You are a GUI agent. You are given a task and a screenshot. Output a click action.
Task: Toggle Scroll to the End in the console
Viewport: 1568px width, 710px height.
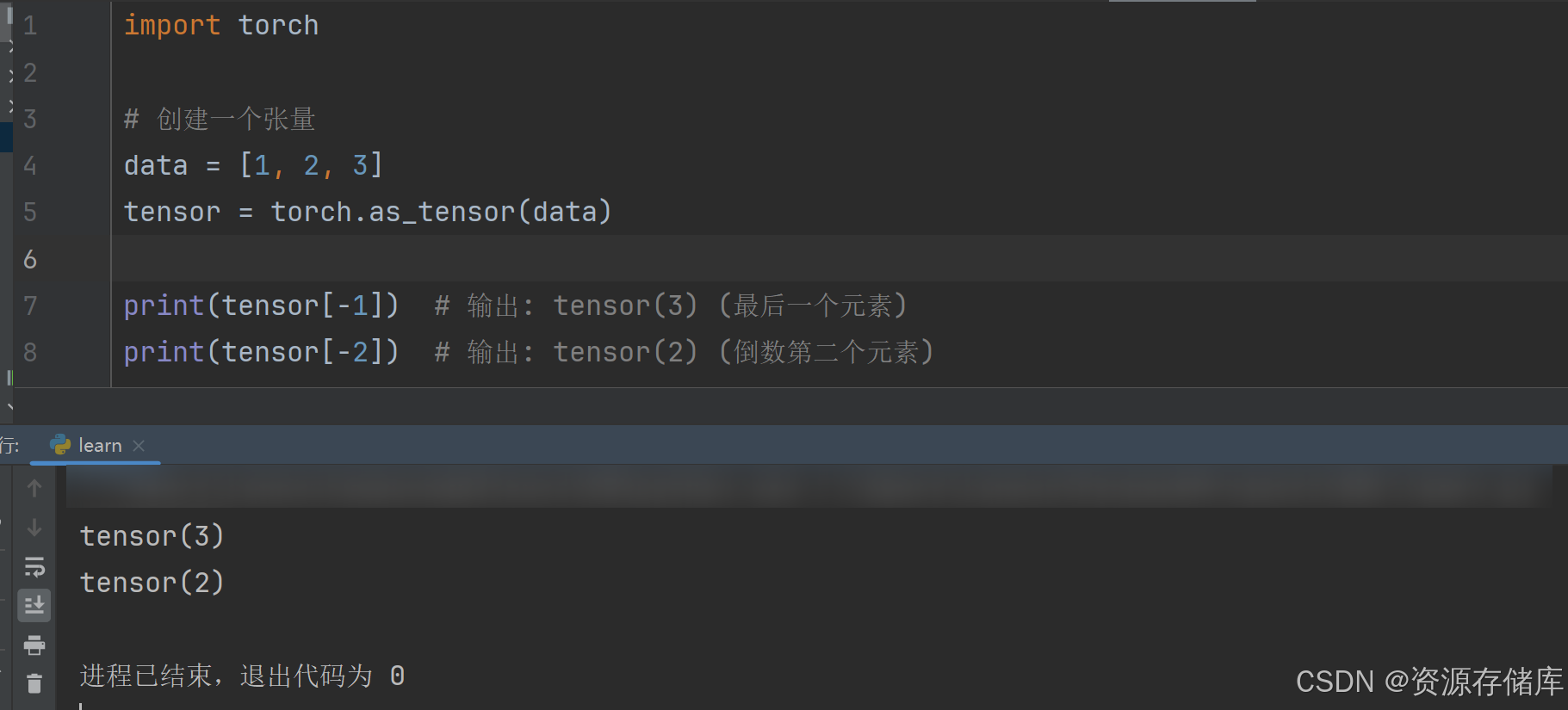click(x=34, y=605)
